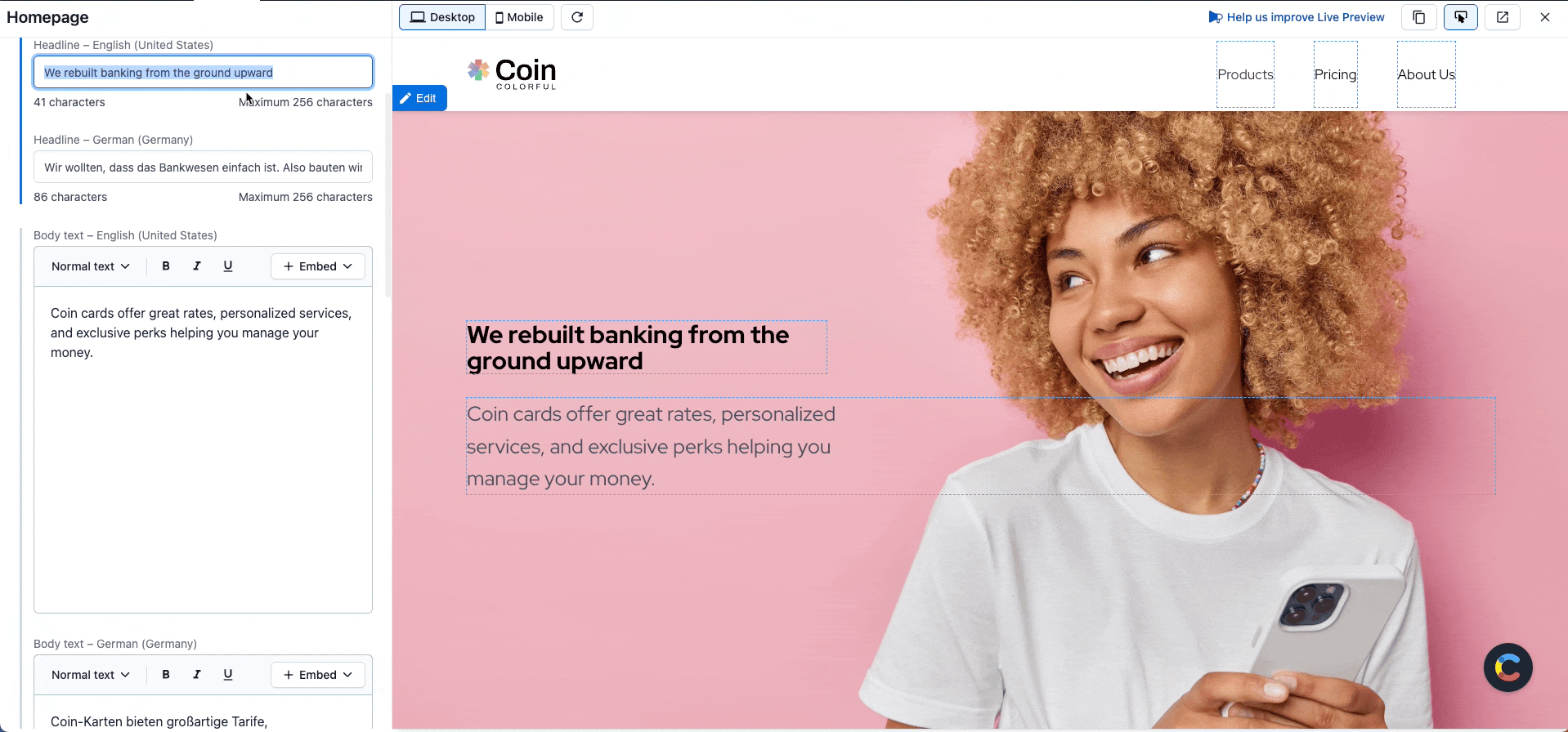Select the Pricing nav item
Image resolution: width=1568 pixels, height=732 pixels.
click(x=1335, y=74)
